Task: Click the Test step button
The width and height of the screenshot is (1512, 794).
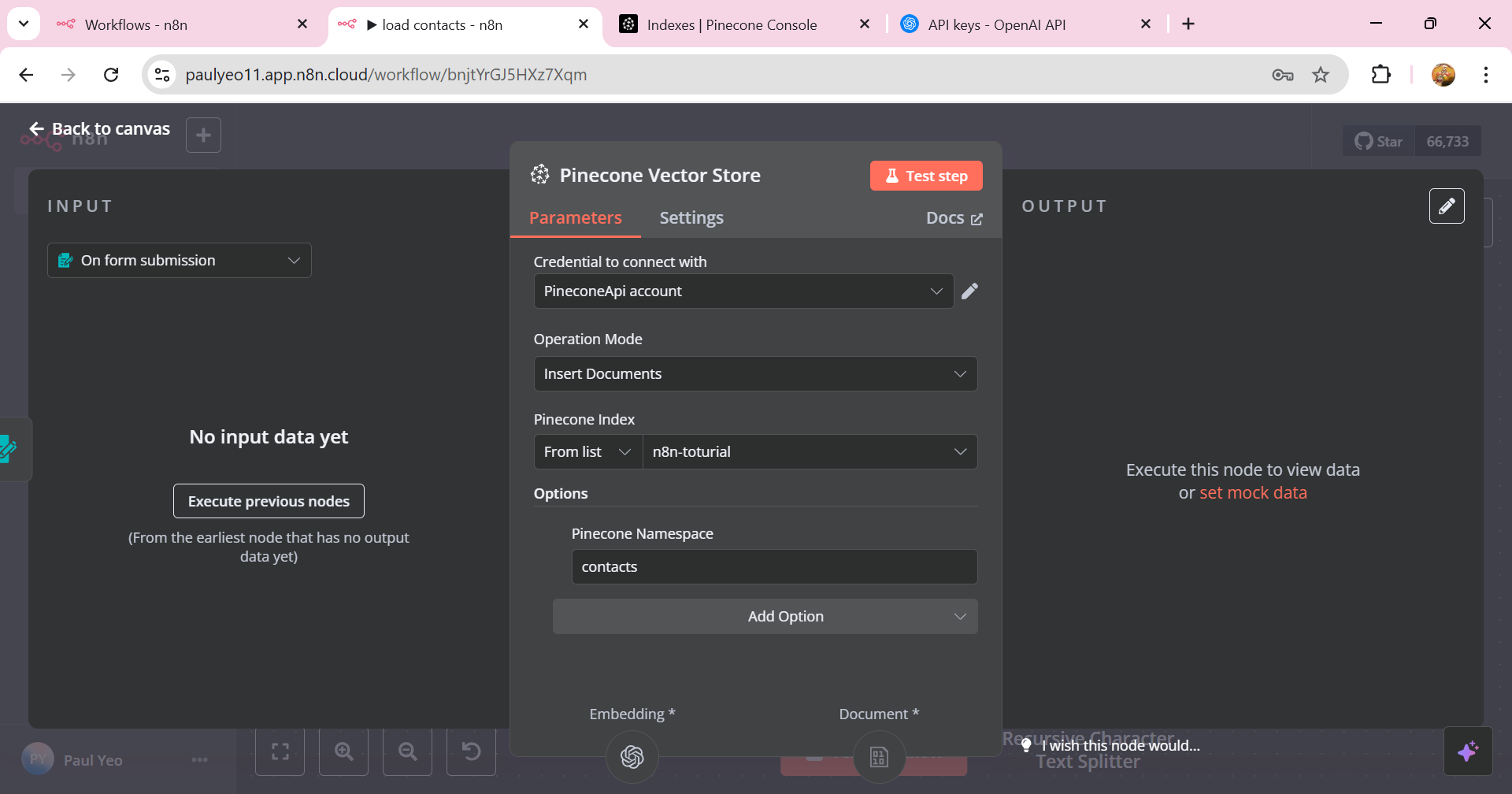Action: (926, 176)
